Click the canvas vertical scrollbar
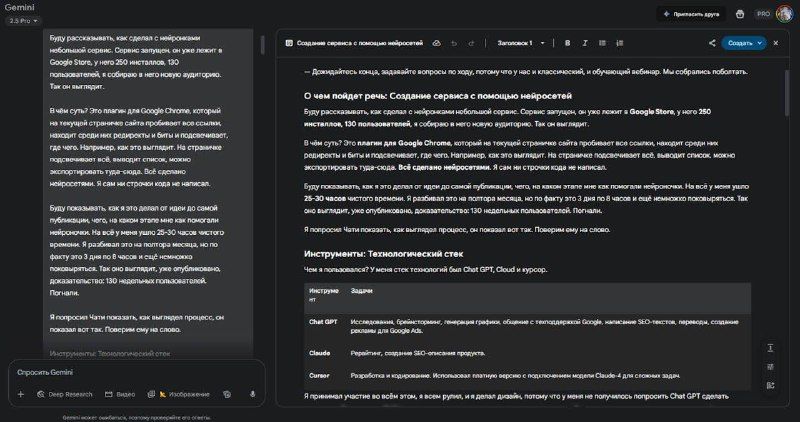Screen dimensions: 800x422 pyautogui.click(x=787, y=93)
